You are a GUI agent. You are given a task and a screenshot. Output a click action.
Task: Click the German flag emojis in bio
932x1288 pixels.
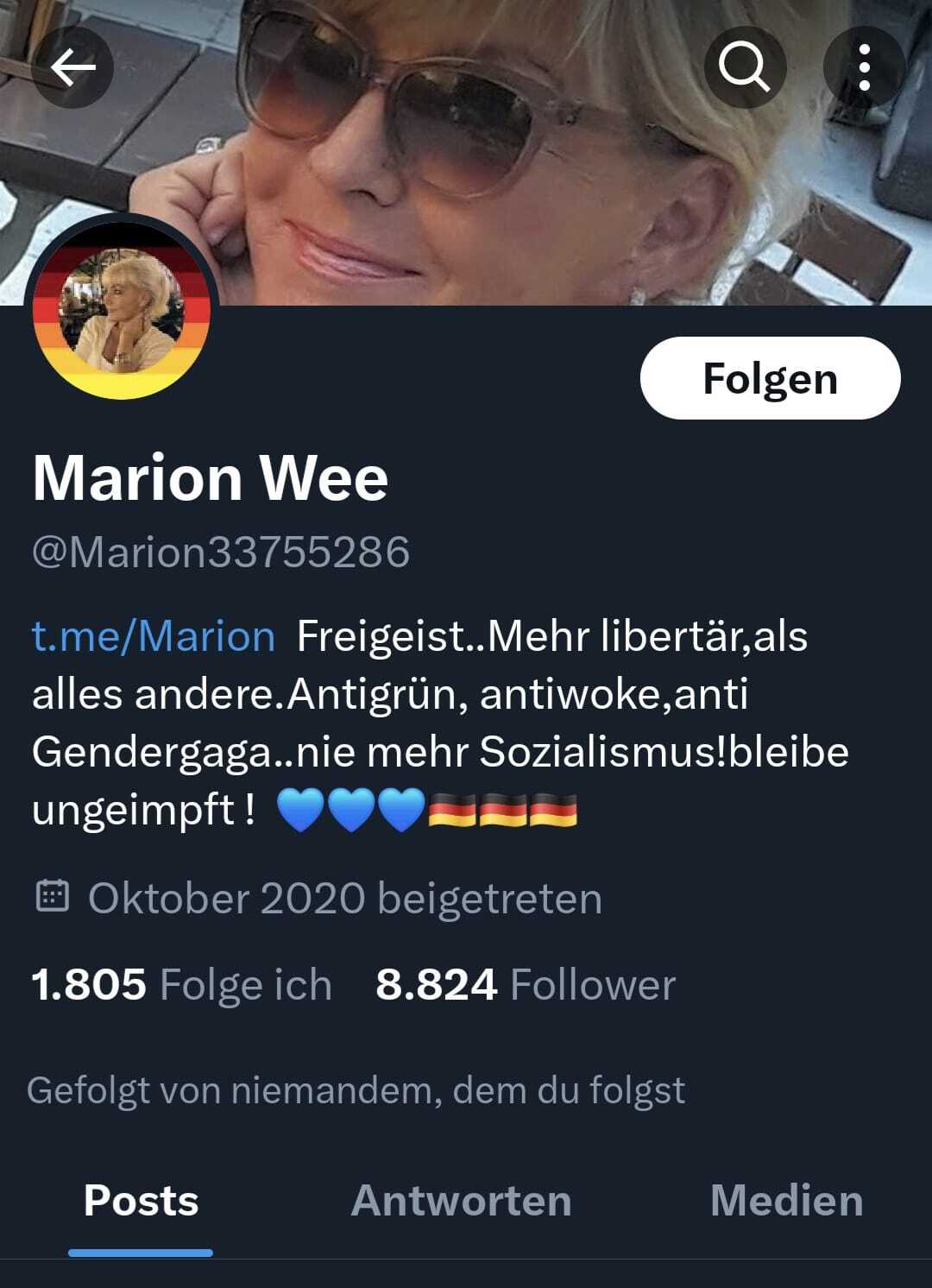pos(503,811)
